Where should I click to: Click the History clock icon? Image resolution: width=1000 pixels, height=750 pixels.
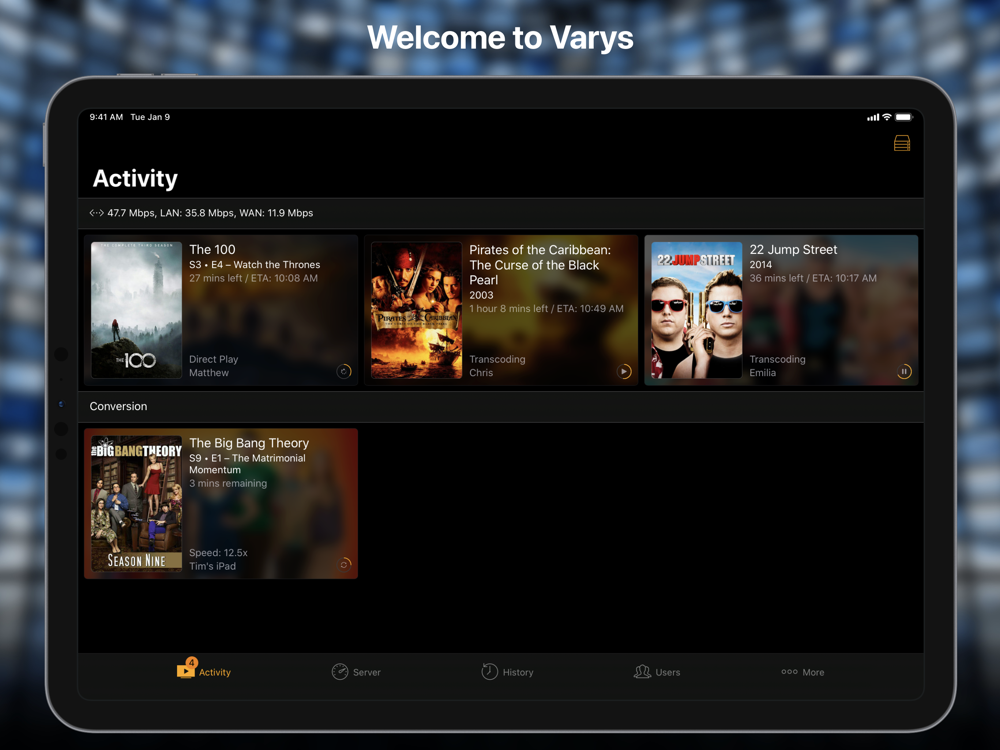click(489, 672)
